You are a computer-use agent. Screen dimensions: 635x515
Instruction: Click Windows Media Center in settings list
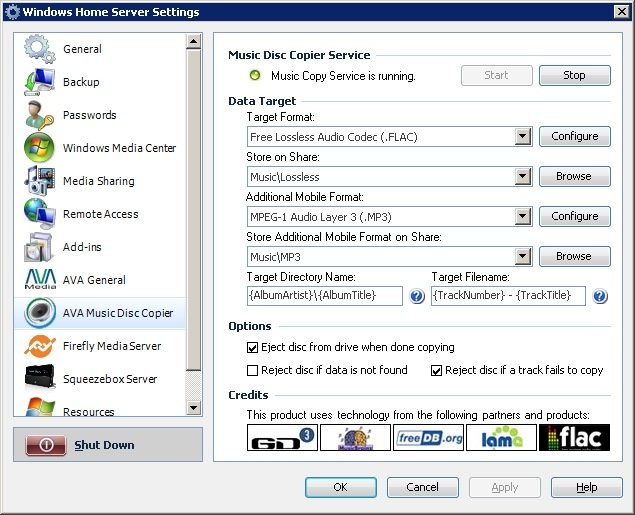coord(100,148)
